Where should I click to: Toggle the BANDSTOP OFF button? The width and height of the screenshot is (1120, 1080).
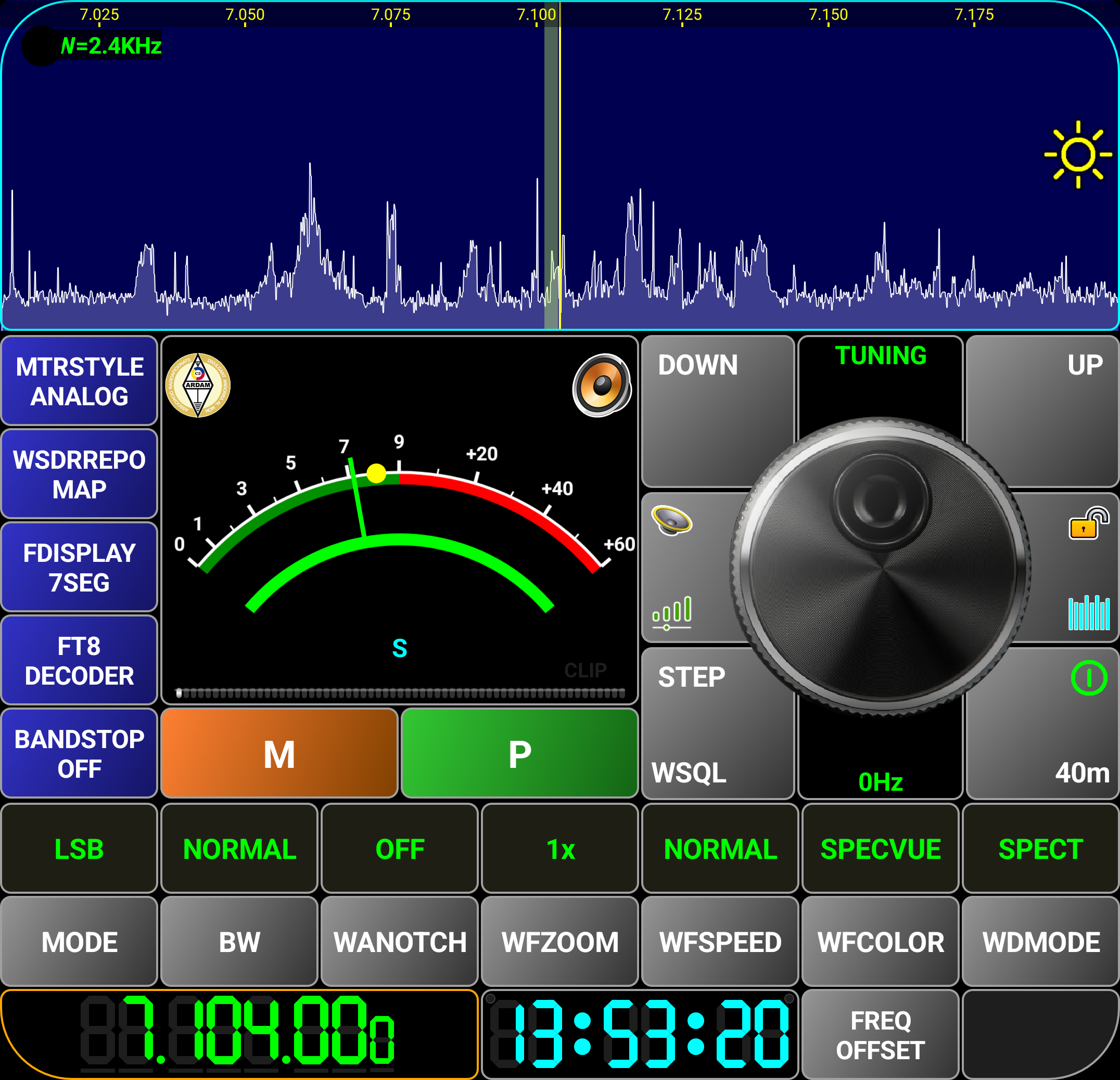[x=80, y=753]
